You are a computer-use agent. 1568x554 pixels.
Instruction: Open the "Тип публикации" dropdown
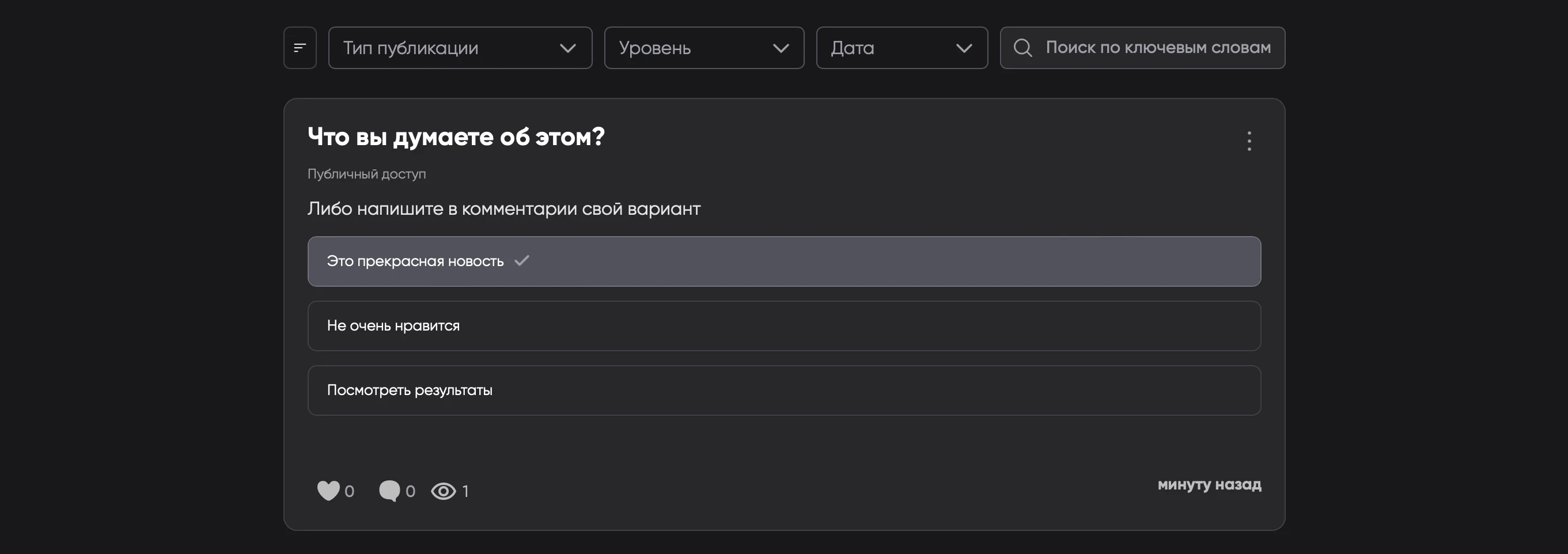pos(460,47)
